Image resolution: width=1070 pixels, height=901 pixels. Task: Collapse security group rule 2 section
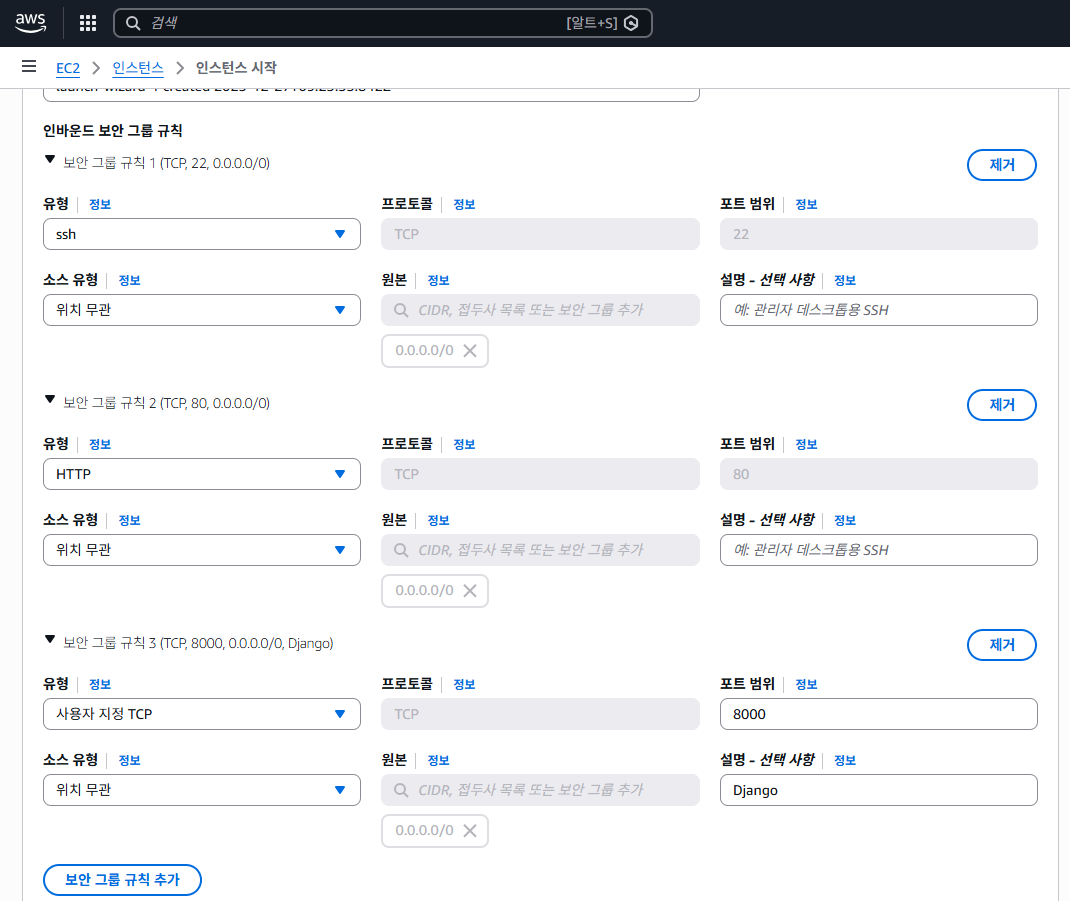click(50, 399)
